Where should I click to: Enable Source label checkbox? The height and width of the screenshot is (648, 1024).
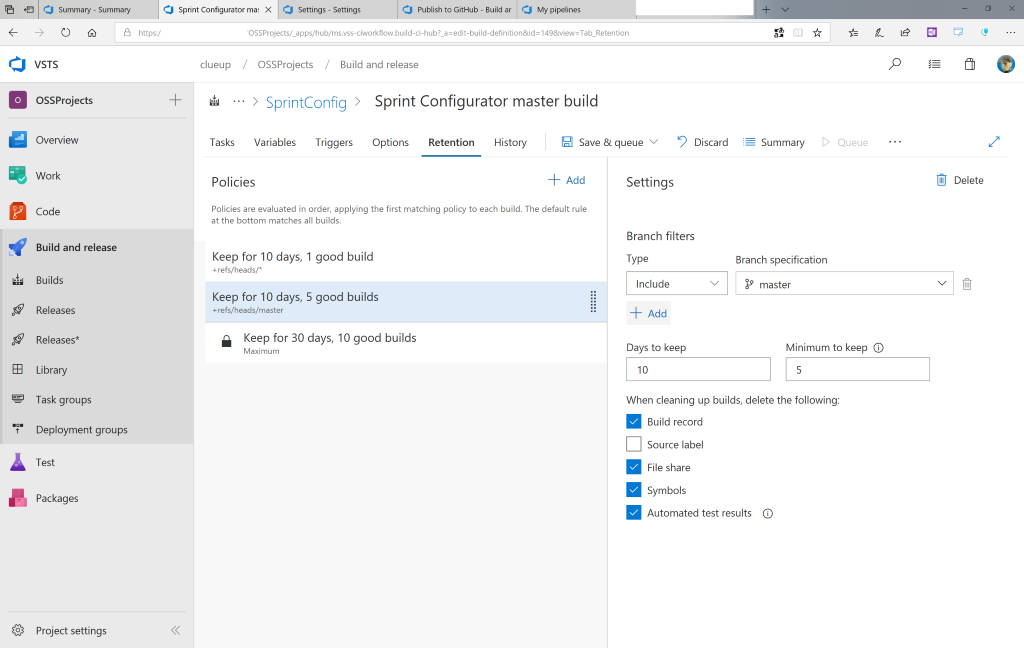click(633, 444)
